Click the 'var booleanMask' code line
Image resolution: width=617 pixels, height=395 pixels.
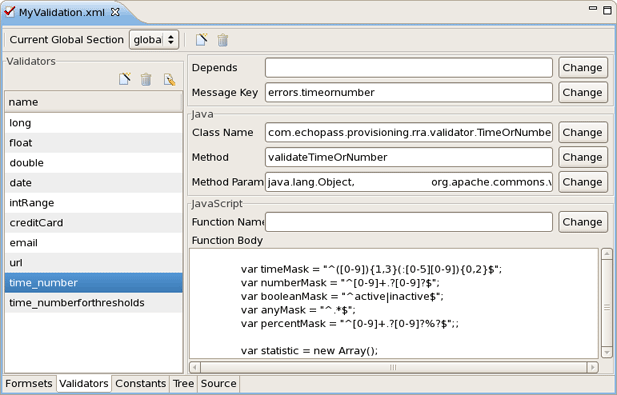click(x=342, y=297)
